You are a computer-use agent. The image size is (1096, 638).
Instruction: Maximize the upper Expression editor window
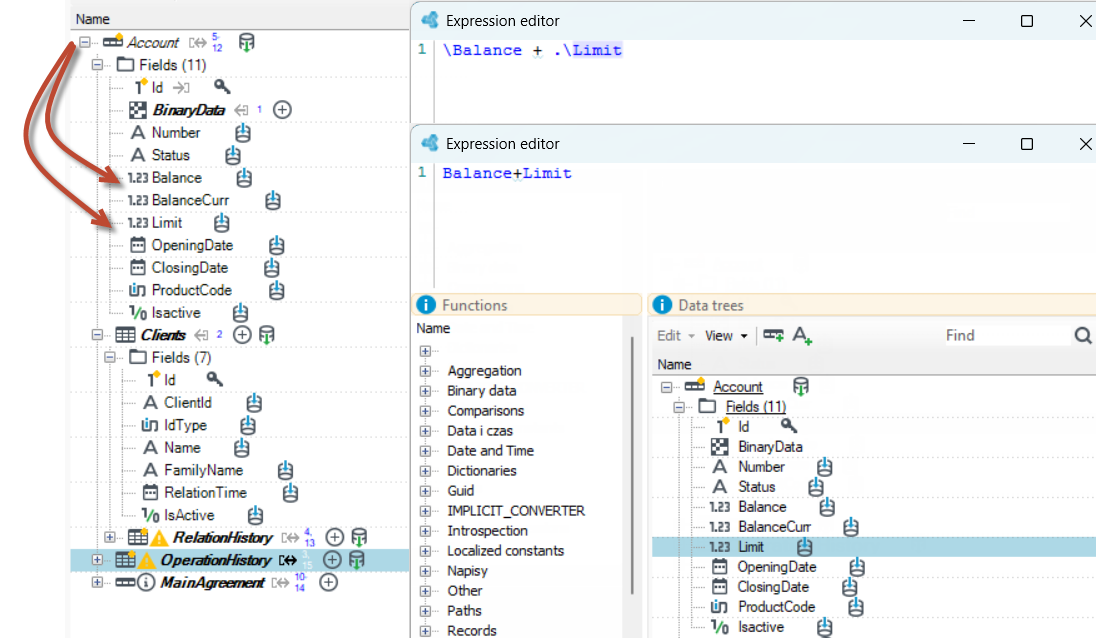1027,21
